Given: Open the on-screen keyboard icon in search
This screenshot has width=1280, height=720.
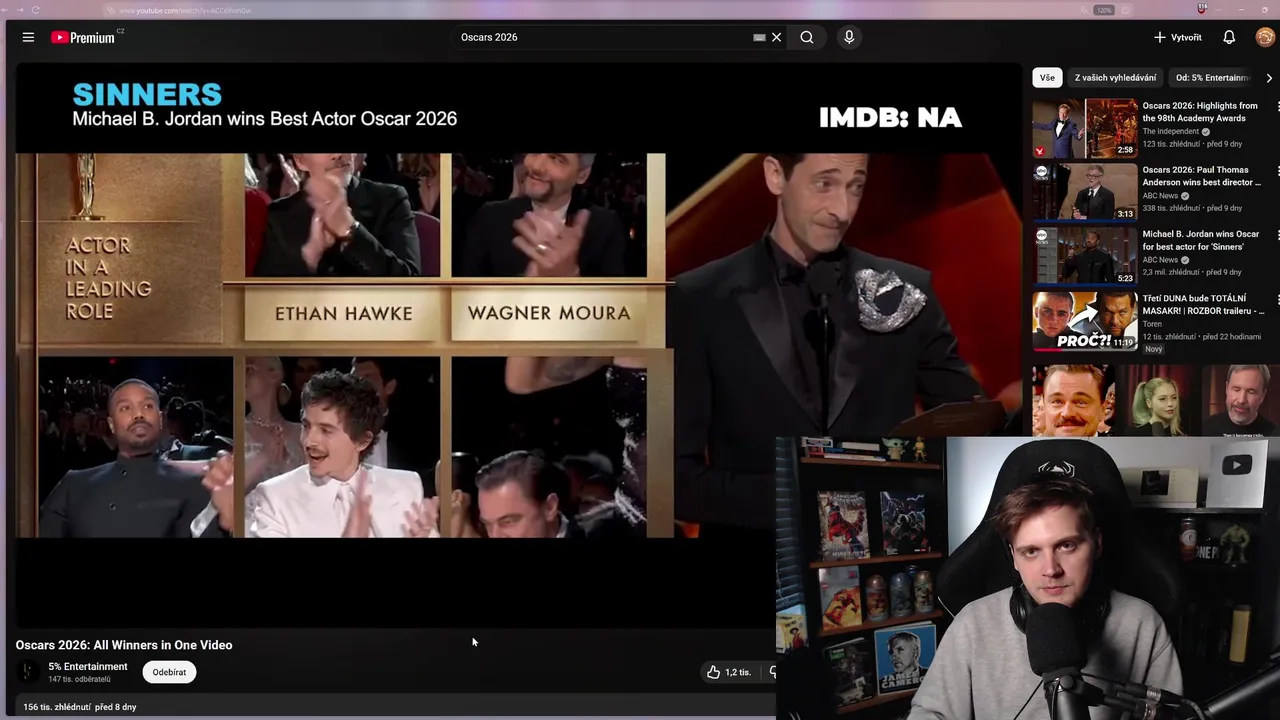Looking at the screenshot, I should pyautogui.click(x=759, y=37).
